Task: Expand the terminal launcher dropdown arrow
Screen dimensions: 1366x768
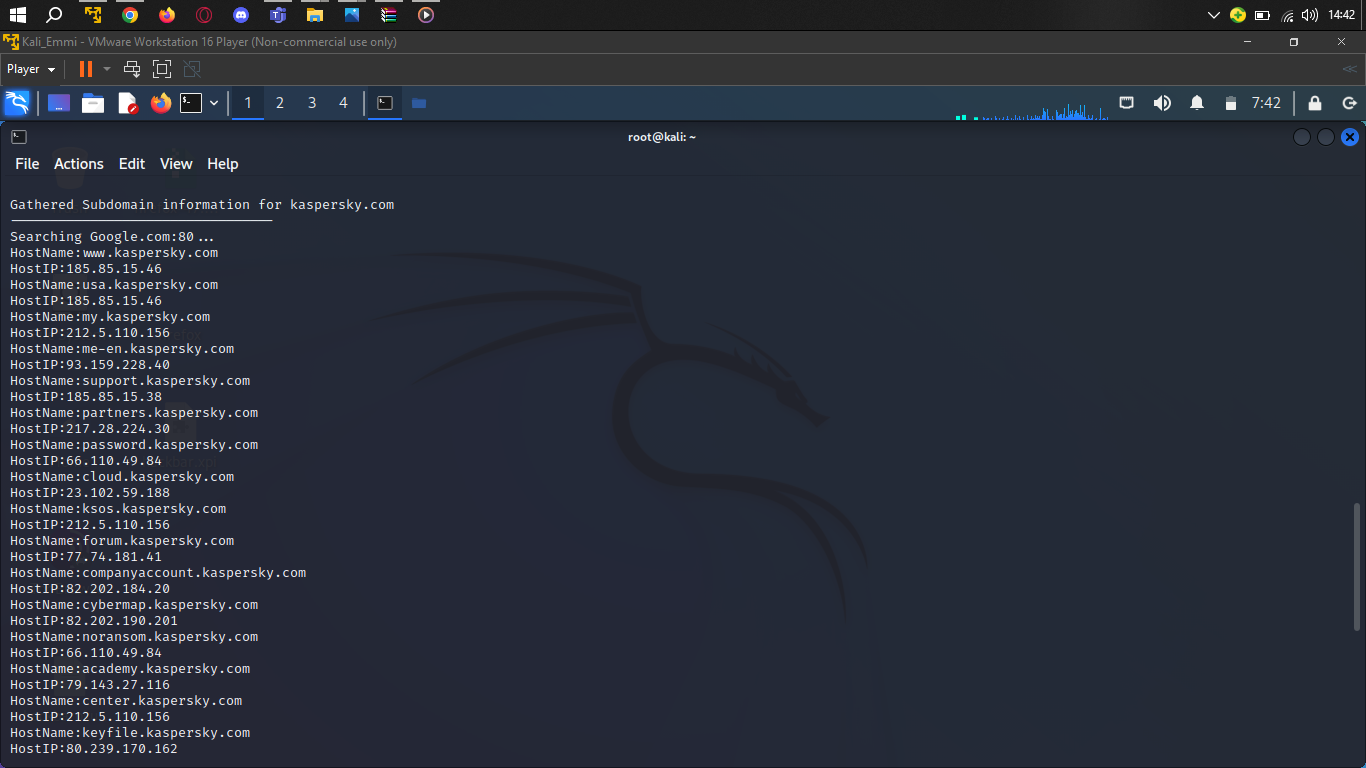Action: click(214, 103)
